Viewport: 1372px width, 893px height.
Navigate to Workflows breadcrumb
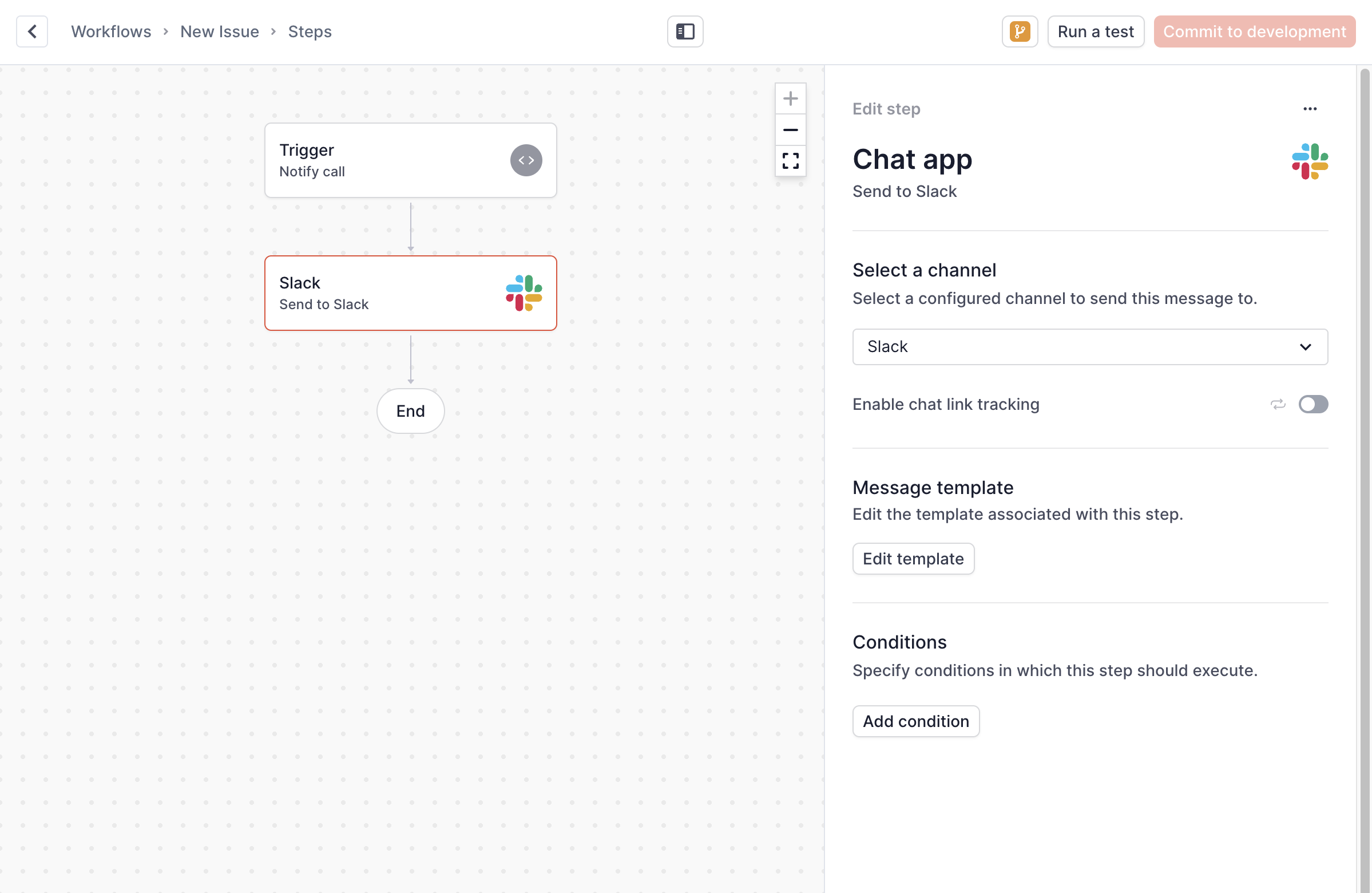coord(111,31)
